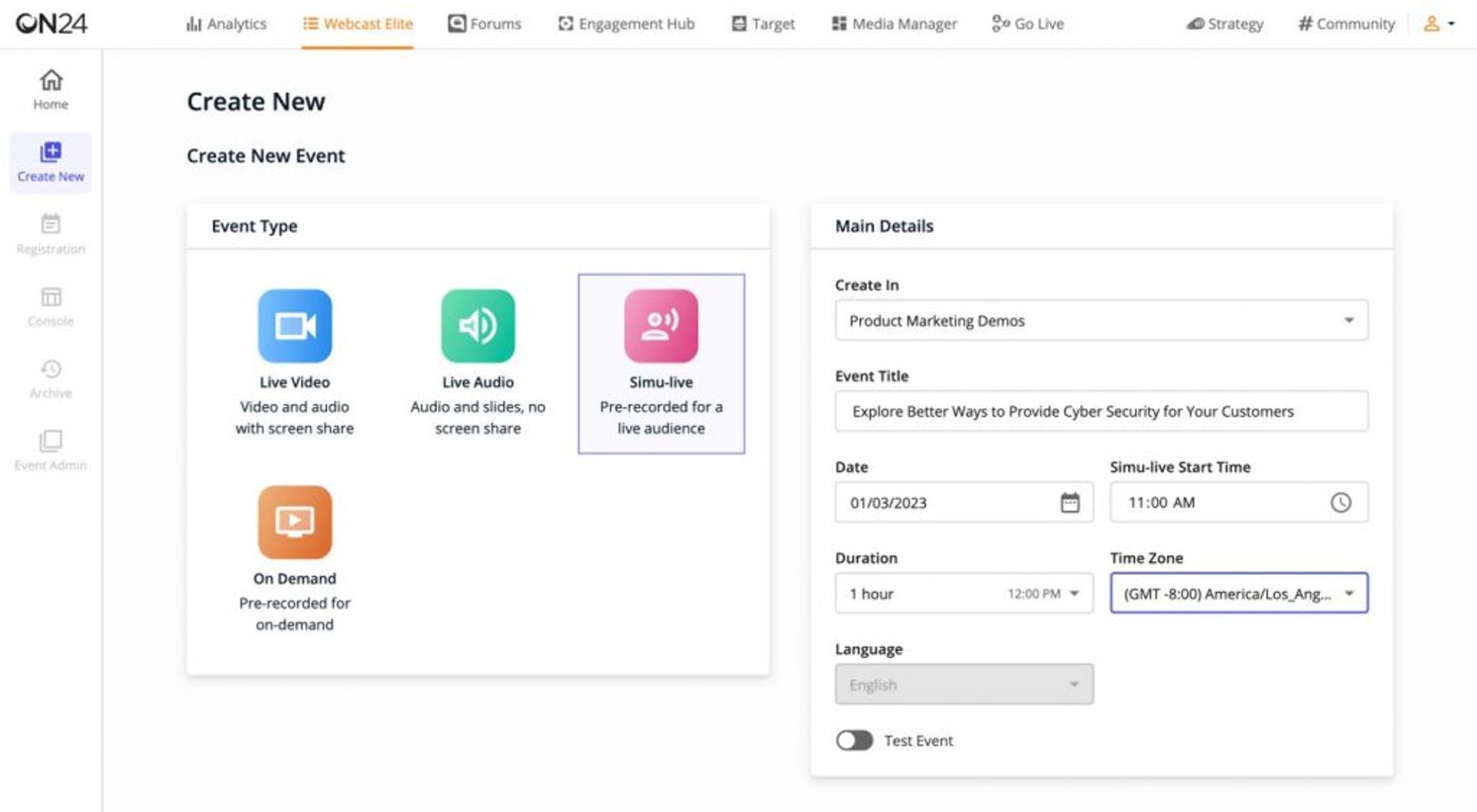Click the Event Title input field
Viewport: 1477px width, 812px height.
(x=1101, y=411)
